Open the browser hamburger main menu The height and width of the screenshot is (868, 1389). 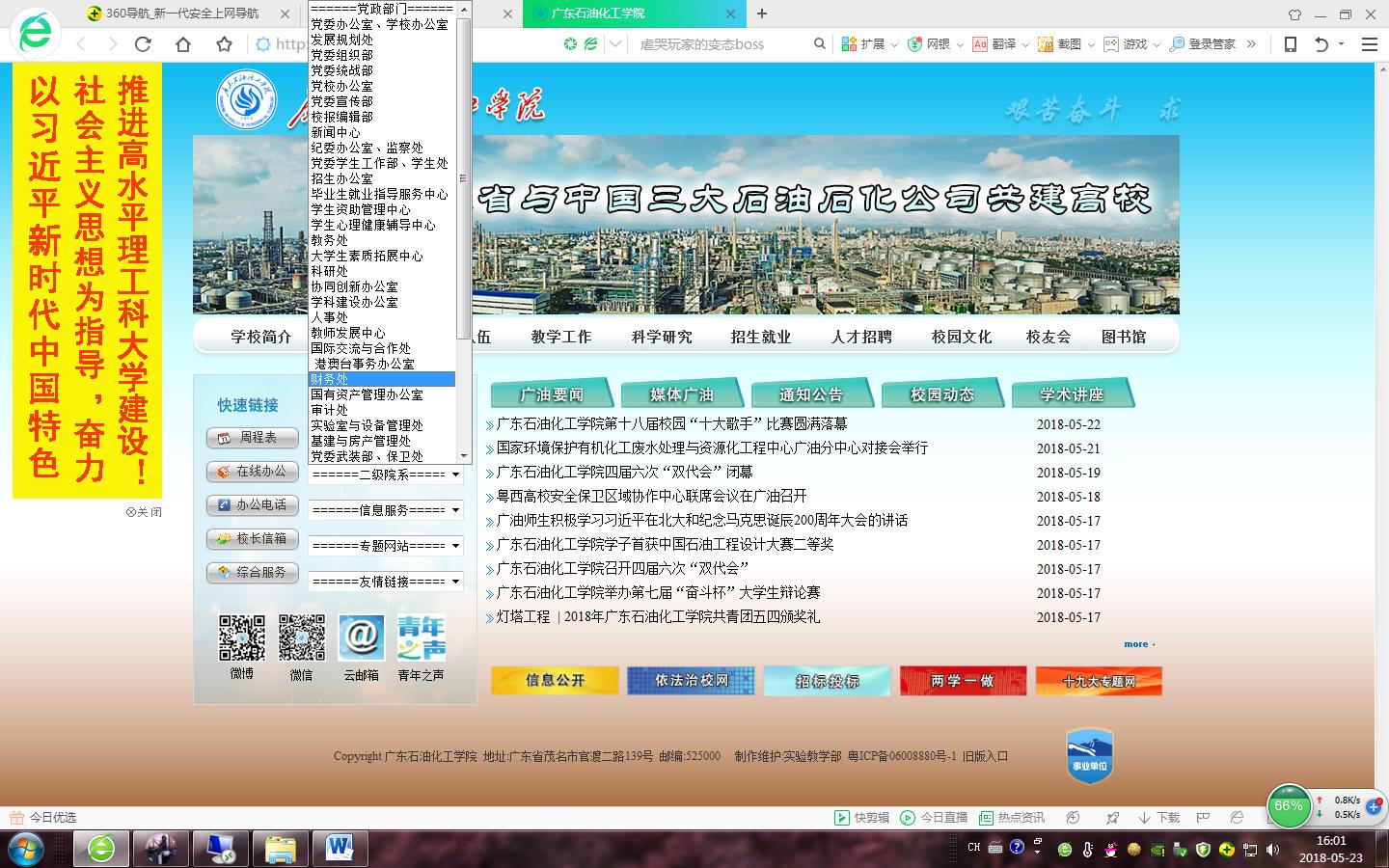click(1369, 43)
